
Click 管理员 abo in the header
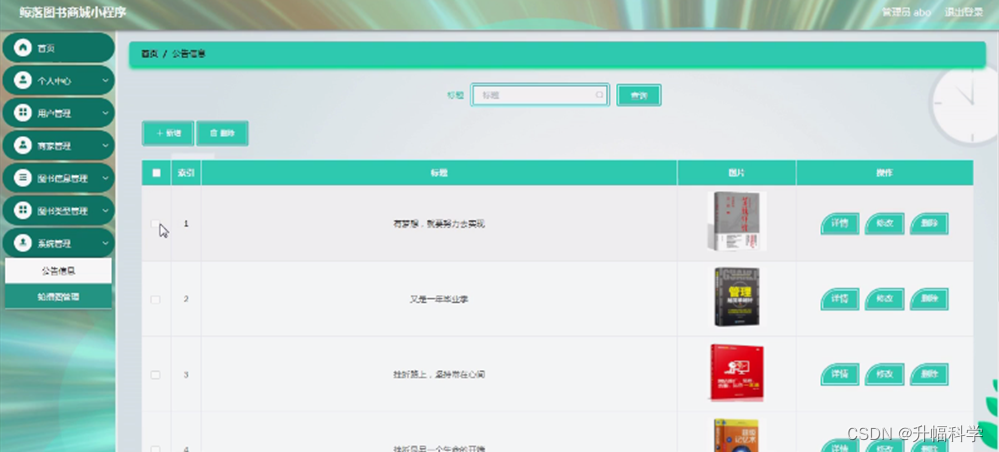pos(905,12)
